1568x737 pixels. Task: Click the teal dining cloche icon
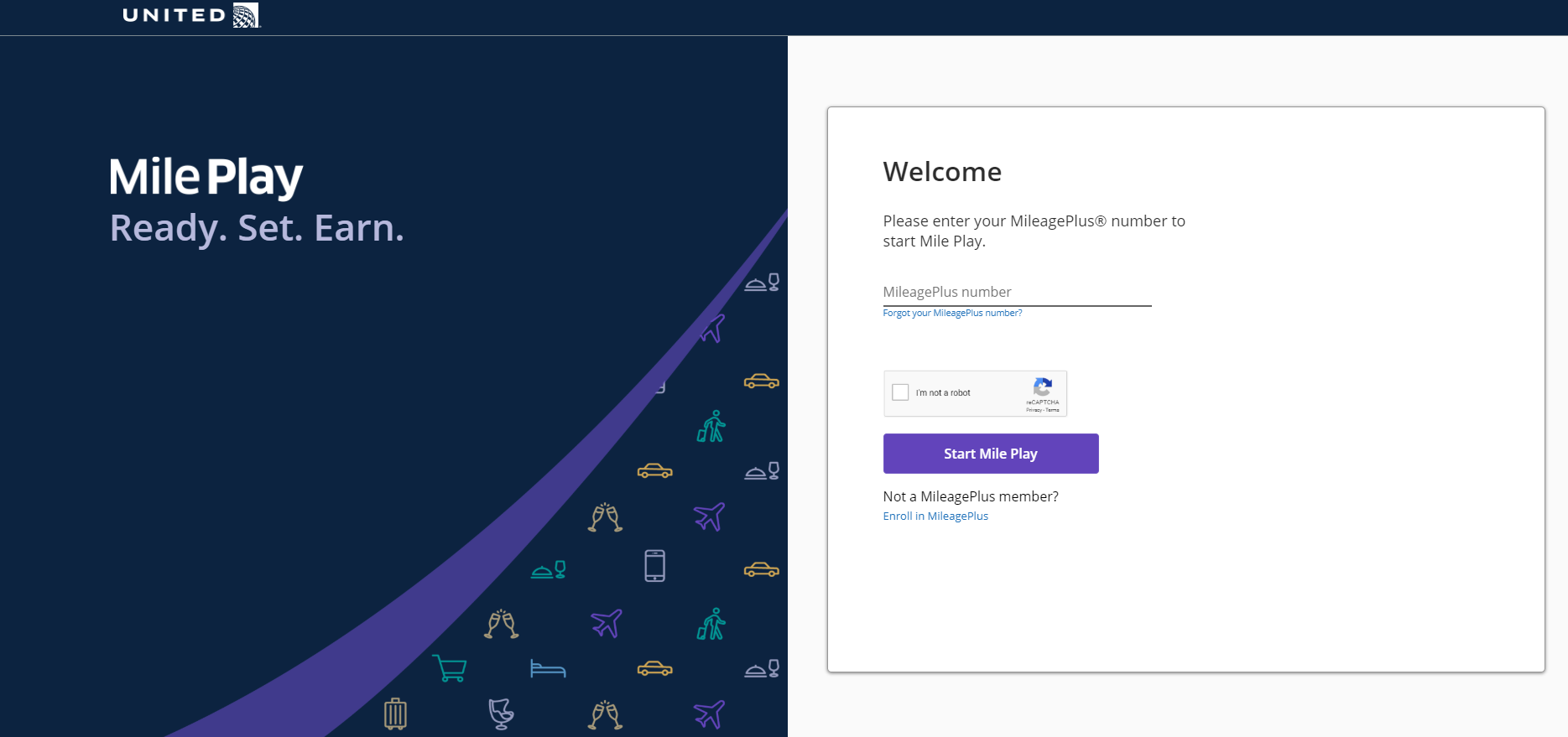(x=549, y=570)
